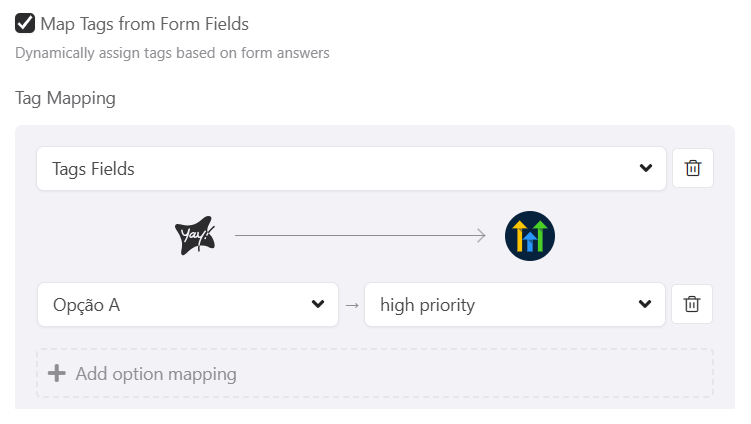This screenshot has height=424, width=751.
Task: Click the chevron on the high priority selector
Action: point(646,305)
